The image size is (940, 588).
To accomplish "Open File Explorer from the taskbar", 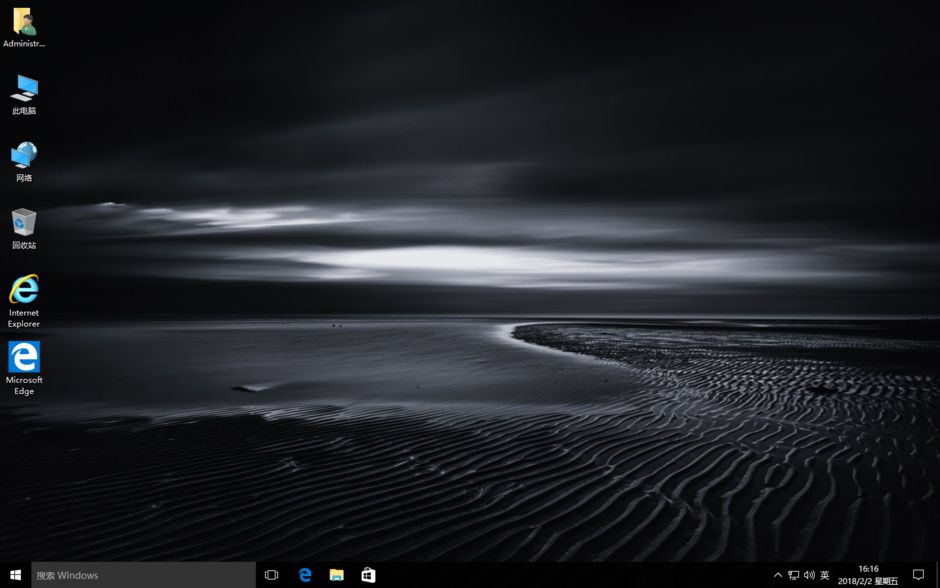I will tap(337, 575).
